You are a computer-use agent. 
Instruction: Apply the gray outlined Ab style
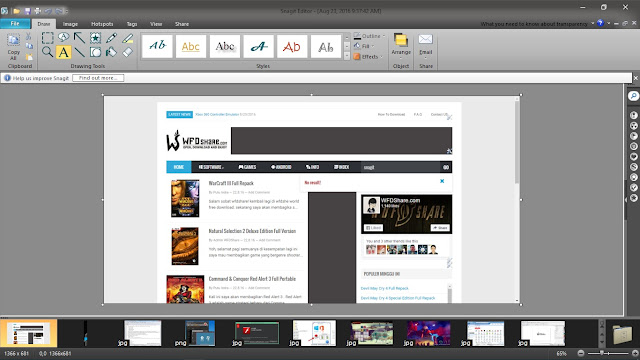coord(326,46)
